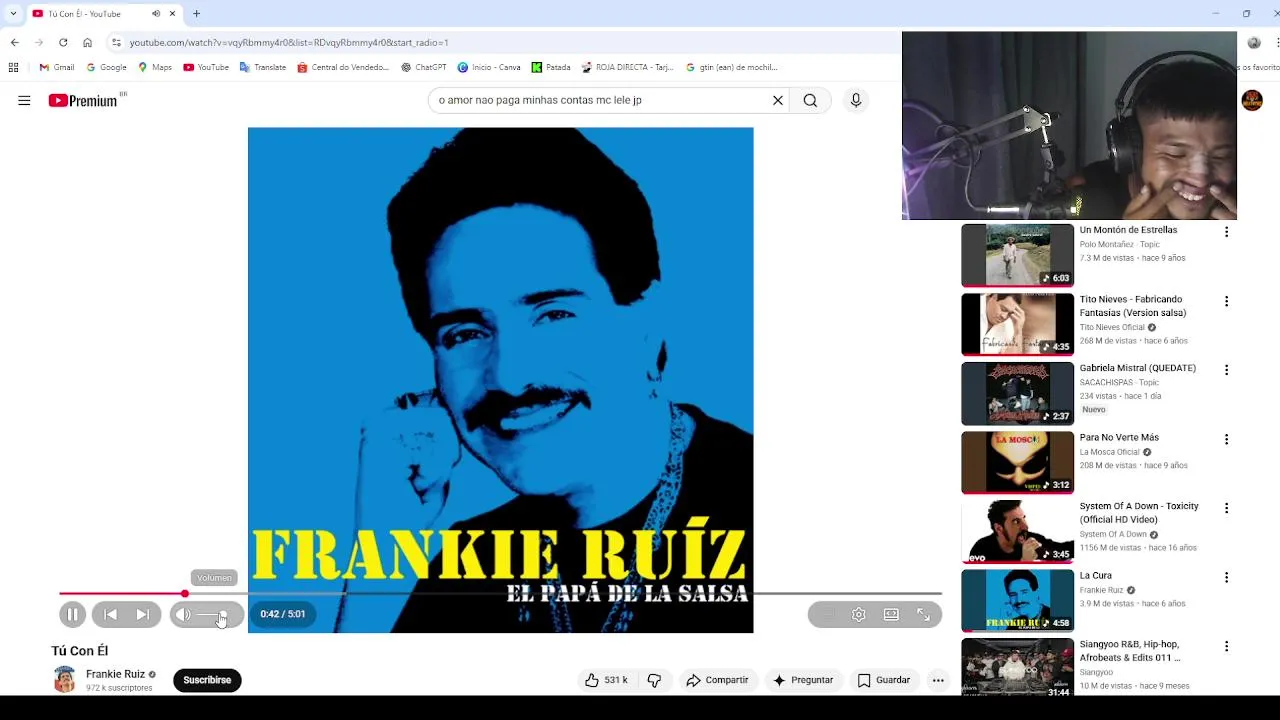The width and height of the screenshot is (1280, 720).
Task: Open Gmail bookmark
Action: click(57, 67)
